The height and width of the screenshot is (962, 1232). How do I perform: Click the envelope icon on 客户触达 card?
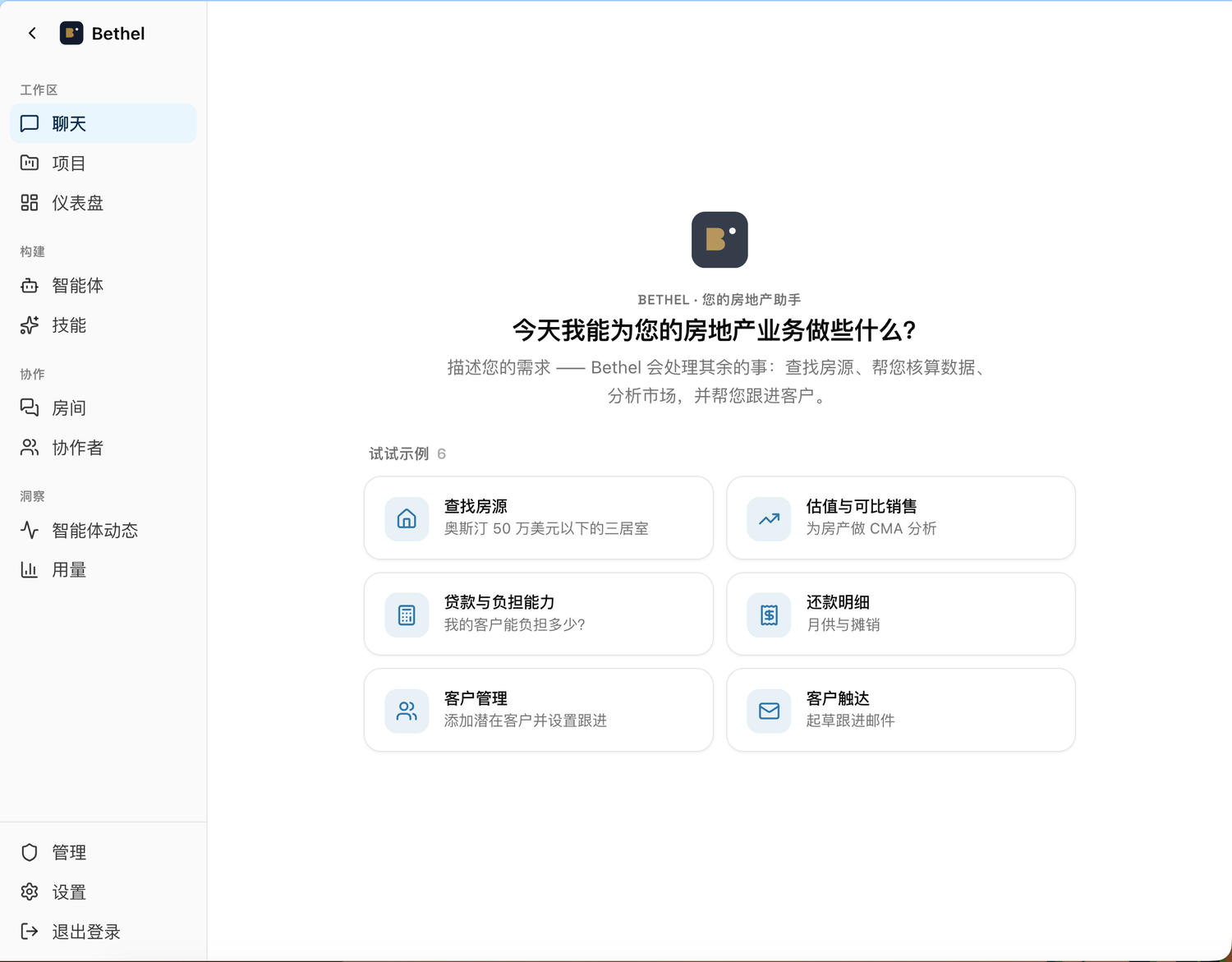(x=769, y=711)
